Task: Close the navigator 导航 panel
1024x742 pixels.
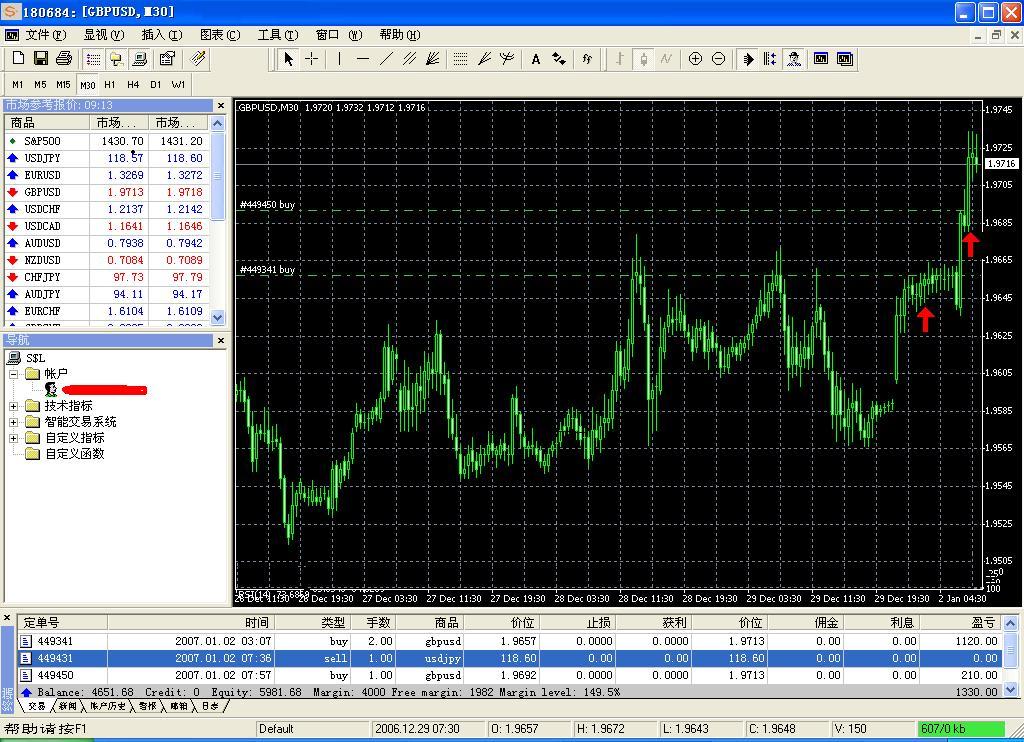Action: (221, 341)
